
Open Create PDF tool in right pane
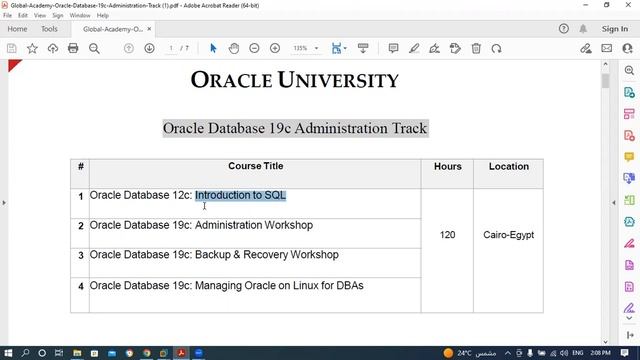629,136
